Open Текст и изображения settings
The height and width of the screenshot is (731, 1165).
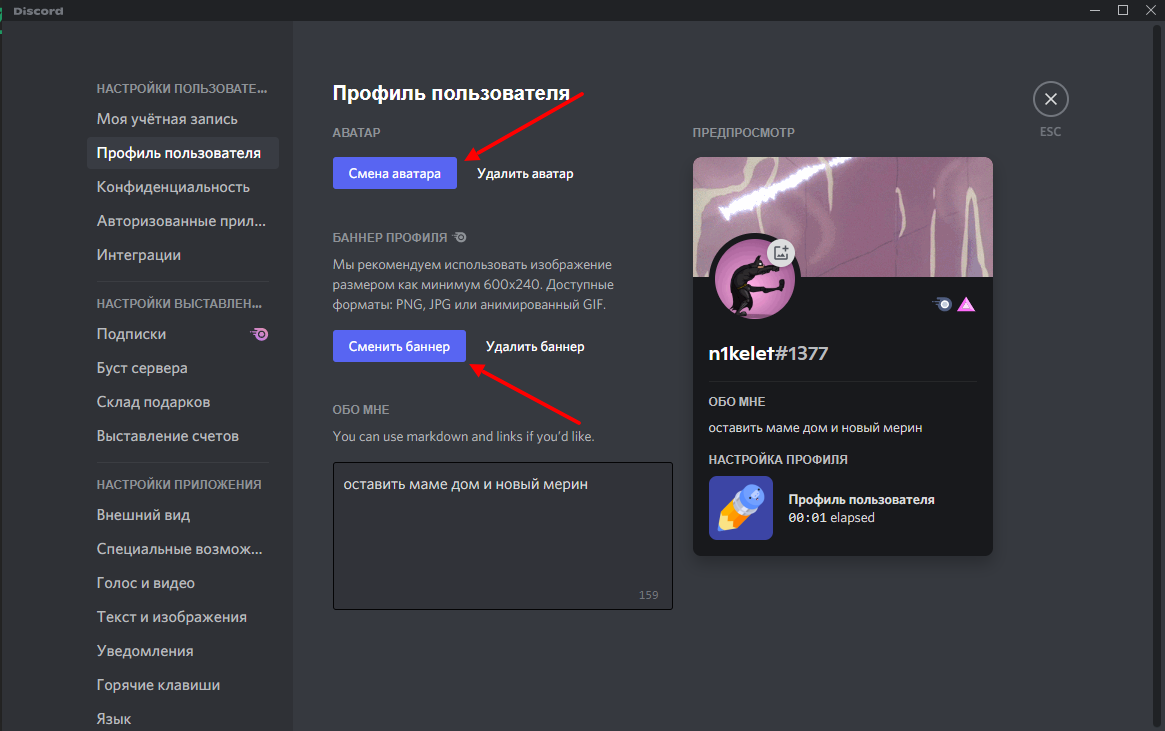pos(183,617)
